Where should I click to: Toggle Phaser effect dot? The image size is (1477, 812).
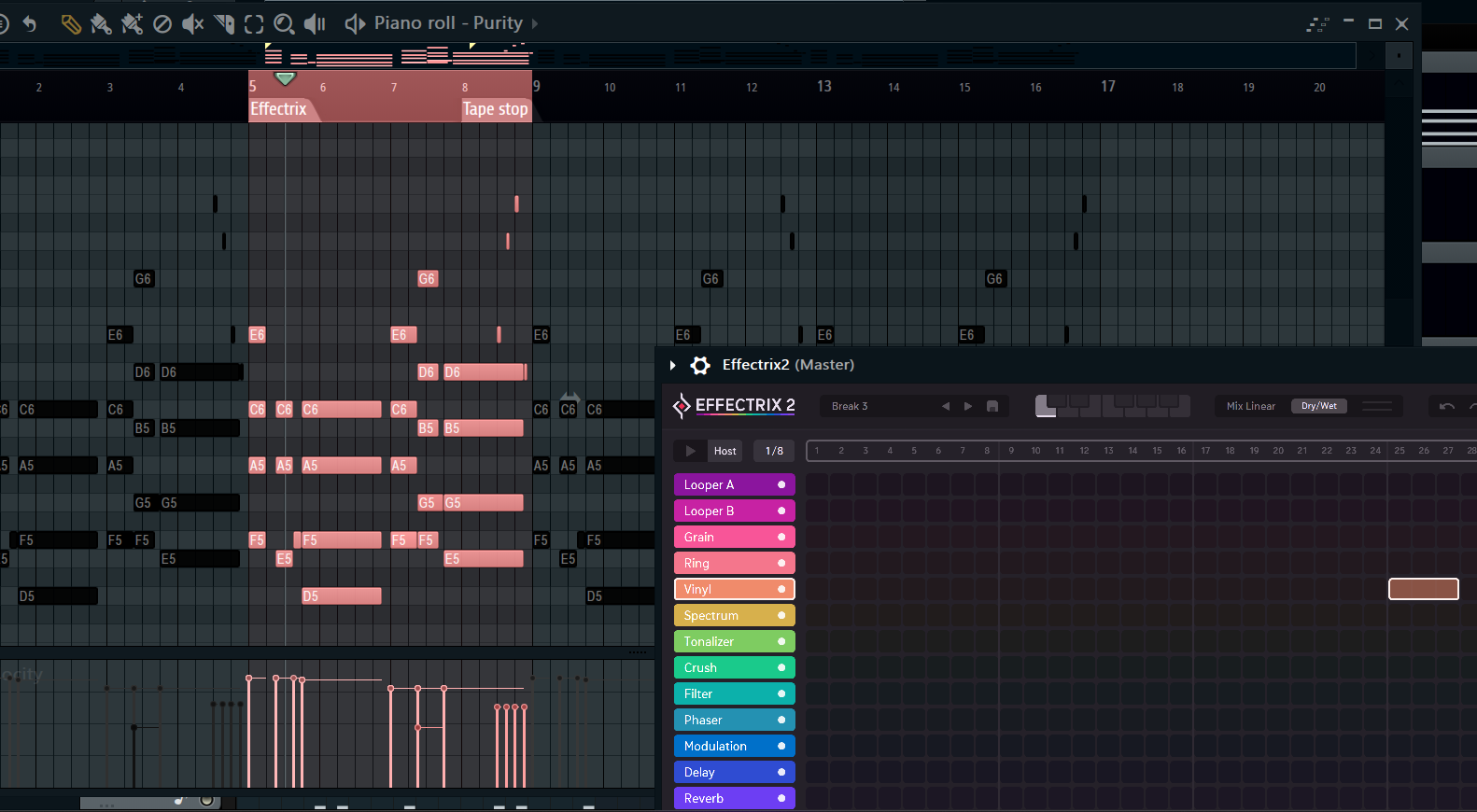[x=781, y=720]
